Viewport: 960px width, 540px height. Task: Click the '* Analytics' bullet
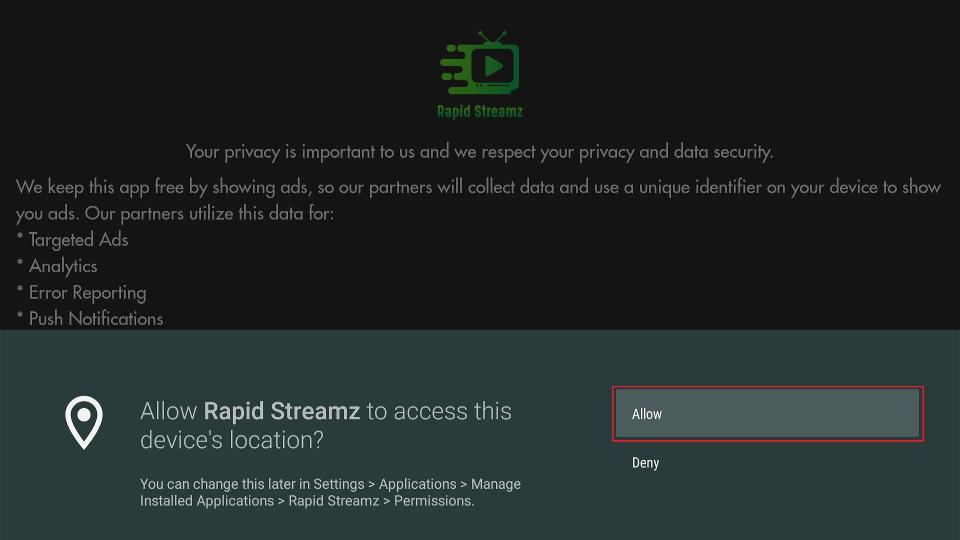coord(57,266)
